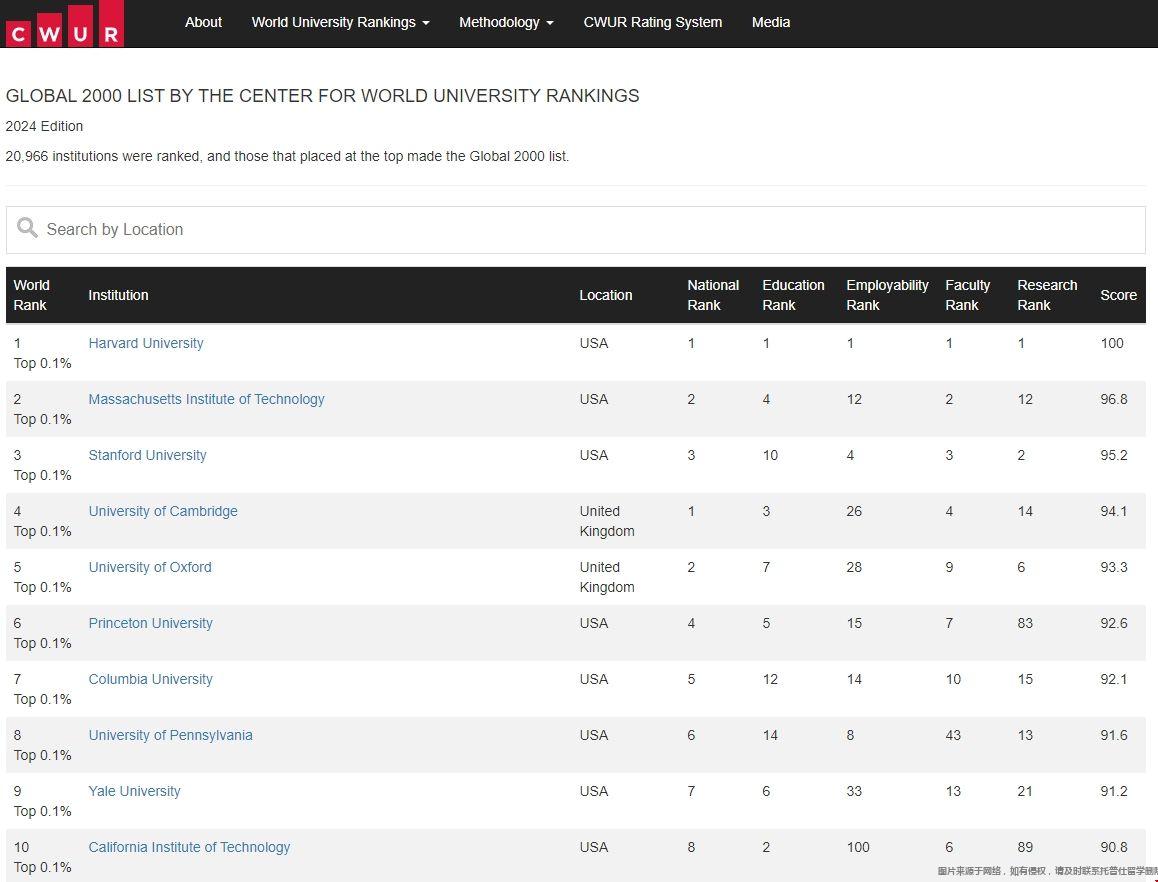1158x882 pixels.
Task: Click the World Rank column header
Action: [31, 295]
